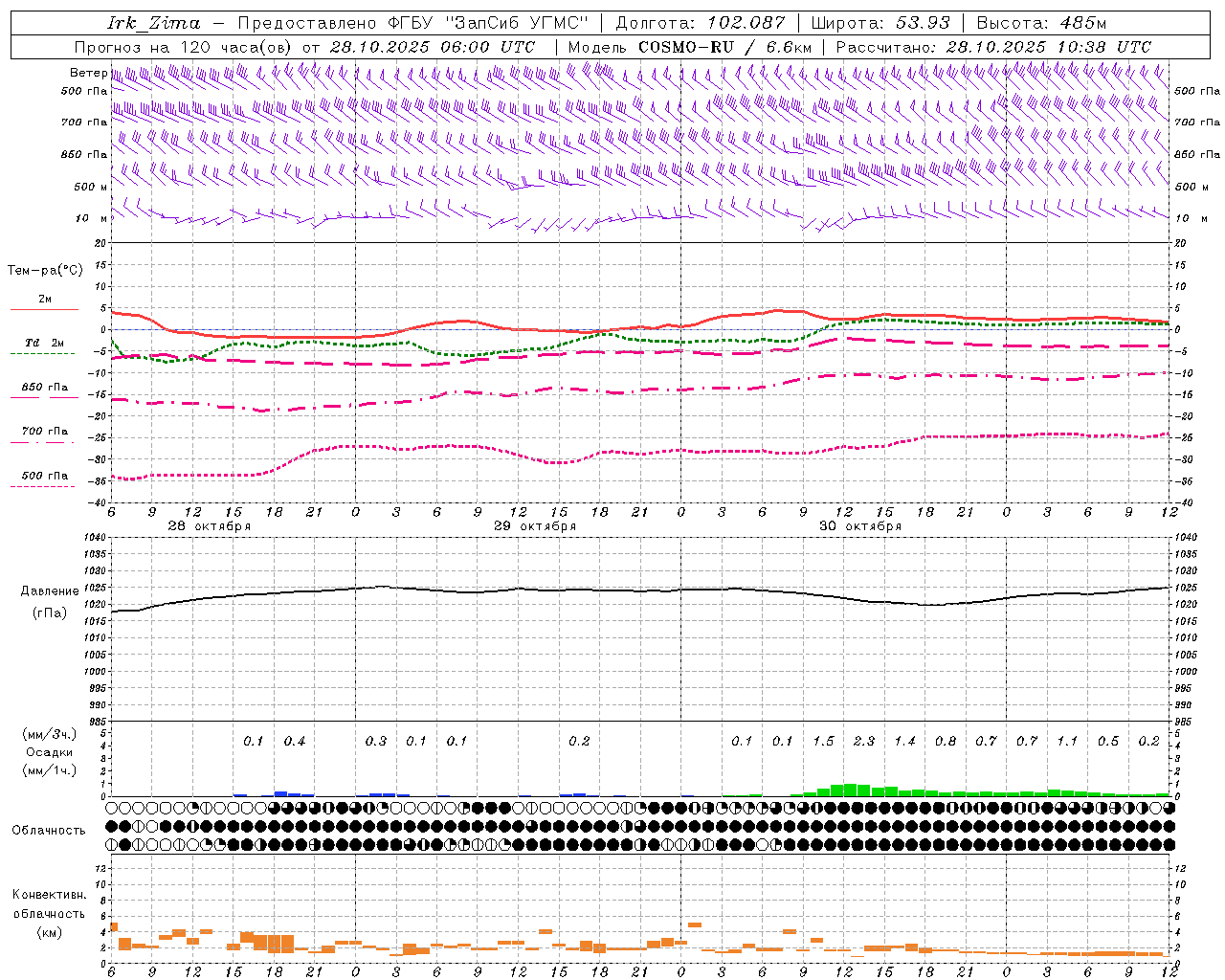Click the 30 октября date label
This screenshot has width=1225, height=980.
pyautogui.click(x=860, y=526)
